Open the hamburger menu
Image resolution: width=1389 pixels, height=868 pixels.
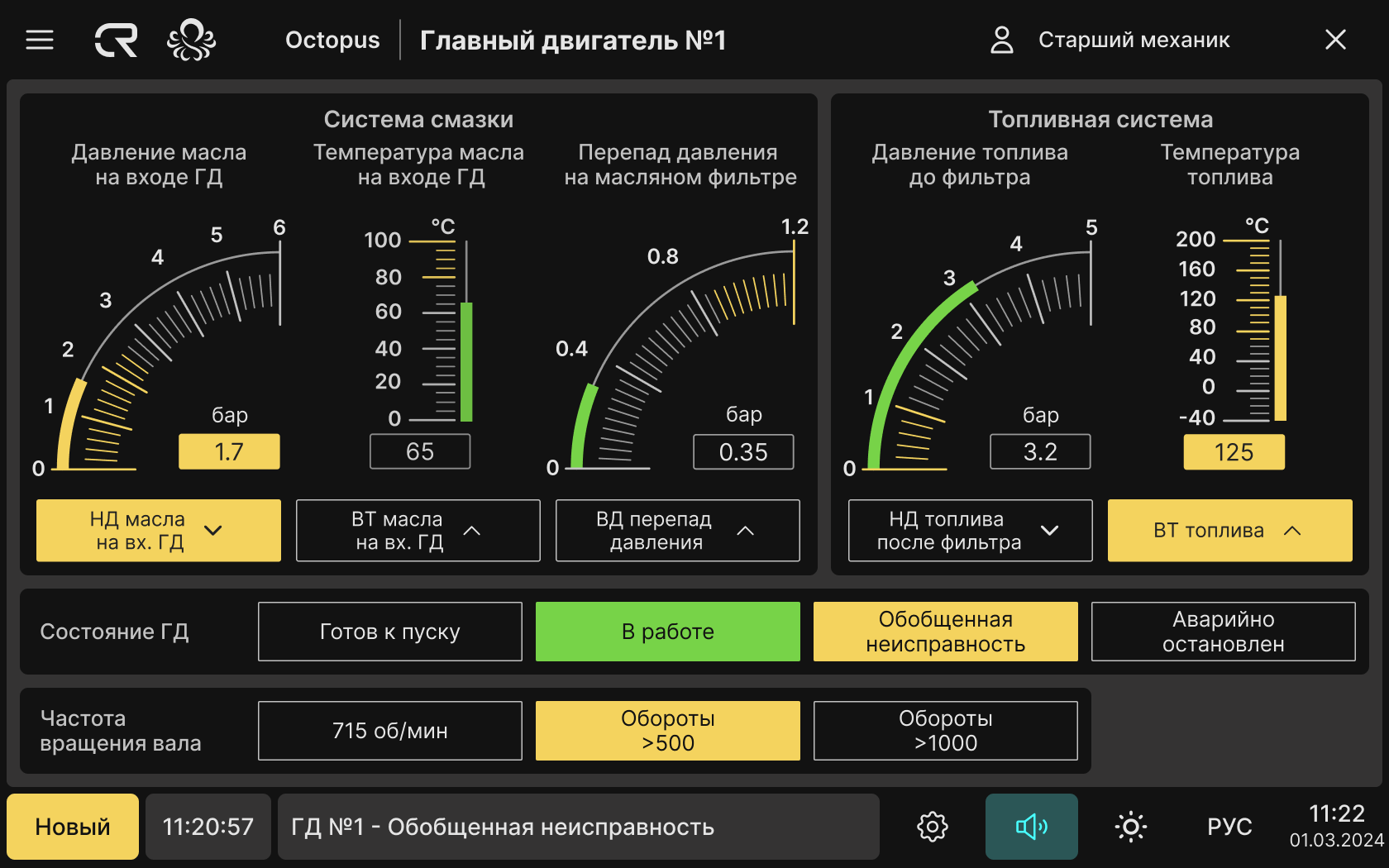click(x=40, y=40)
